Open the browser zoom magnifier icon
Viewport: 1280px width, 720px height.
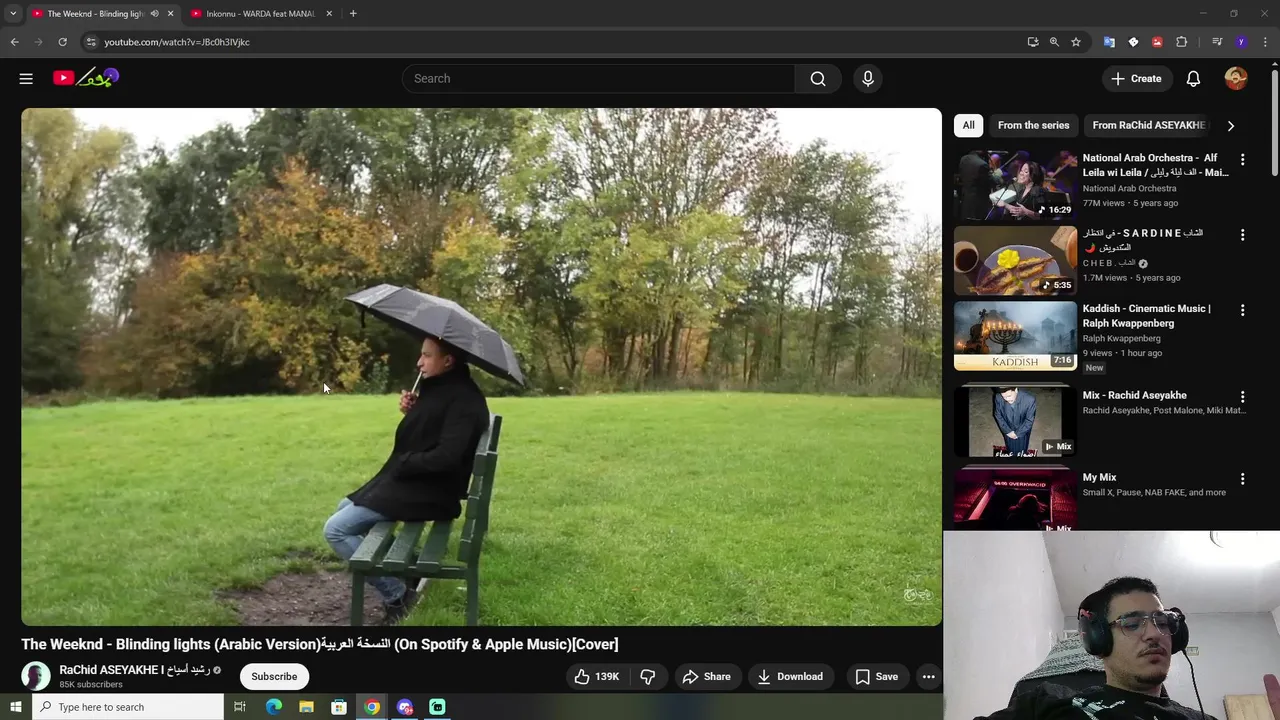click(1054, 42)
